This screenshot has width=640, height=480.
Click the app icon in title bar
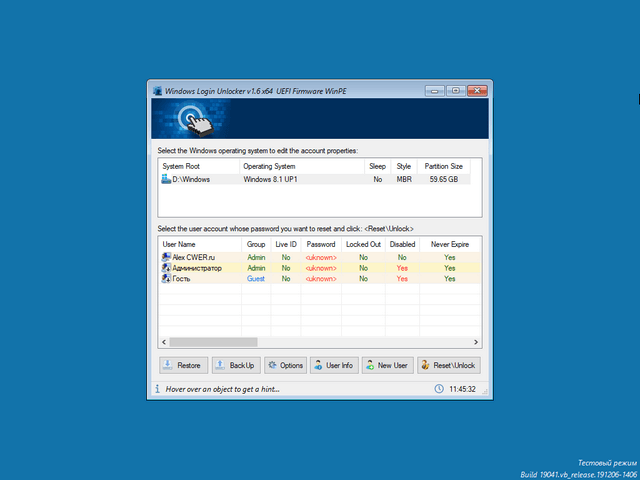157,91
